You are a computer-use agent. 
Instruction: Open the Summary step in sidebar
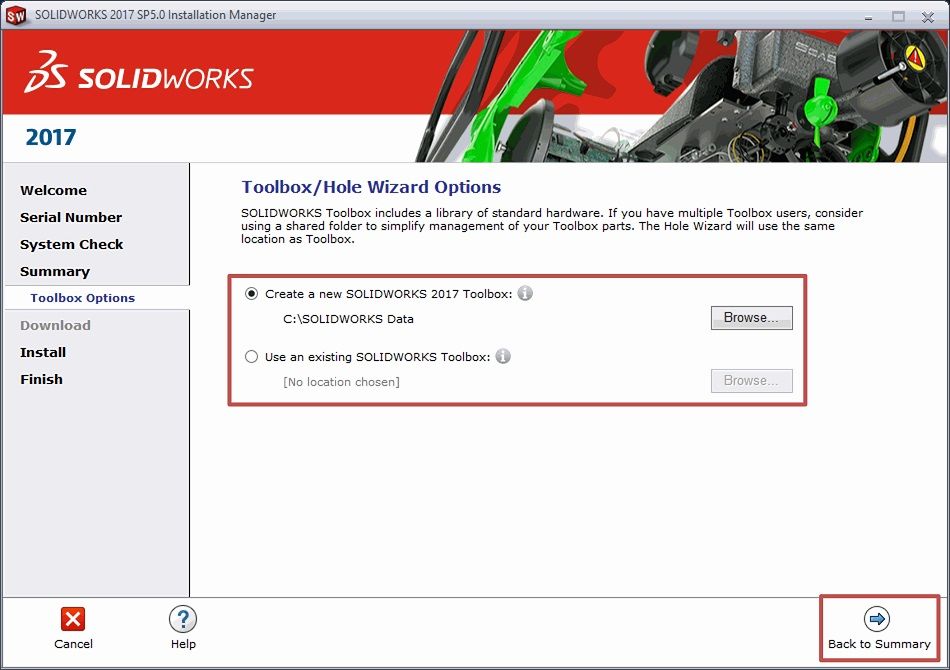coord(55,271)
